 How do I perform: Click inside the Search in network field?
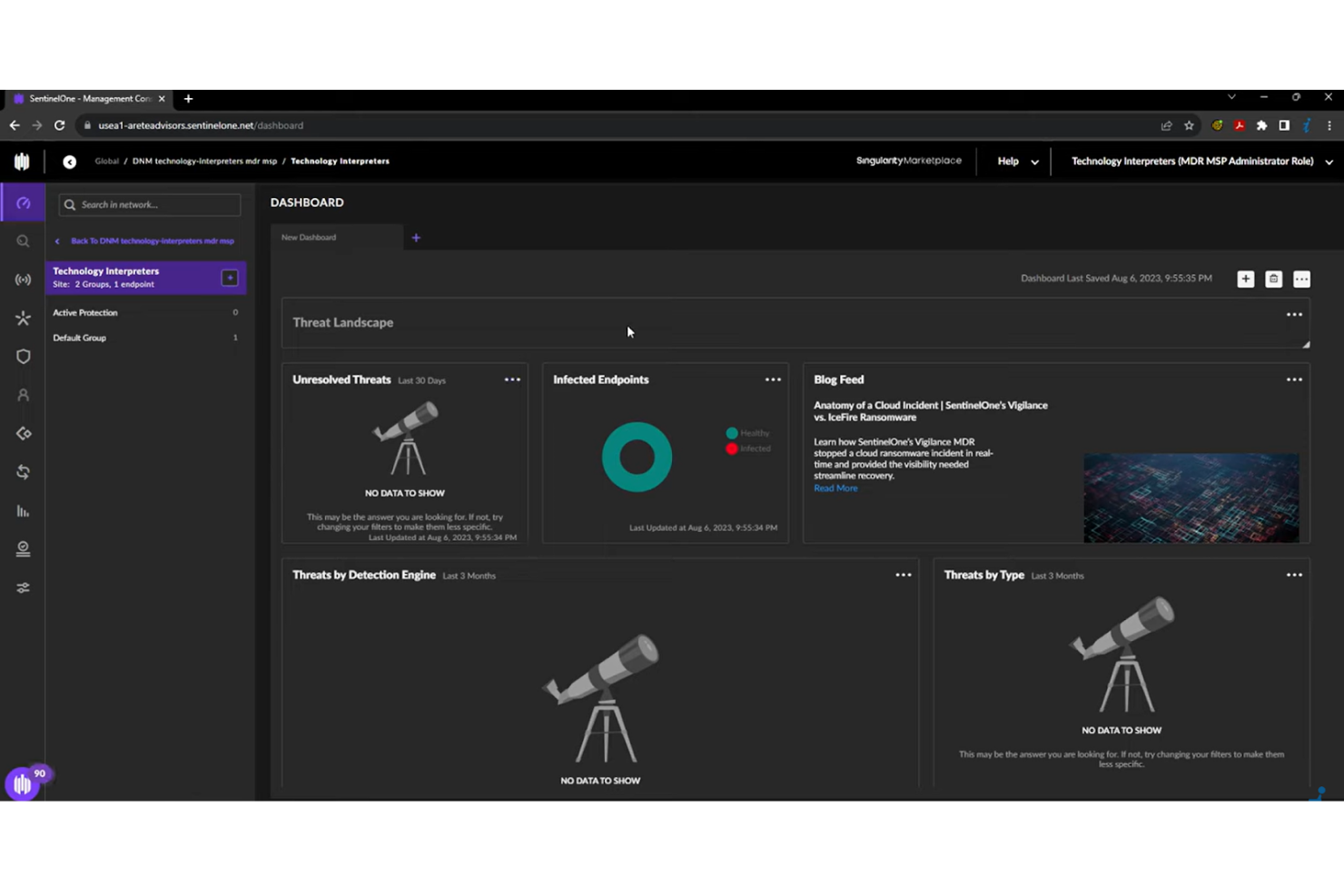(148, 204)
